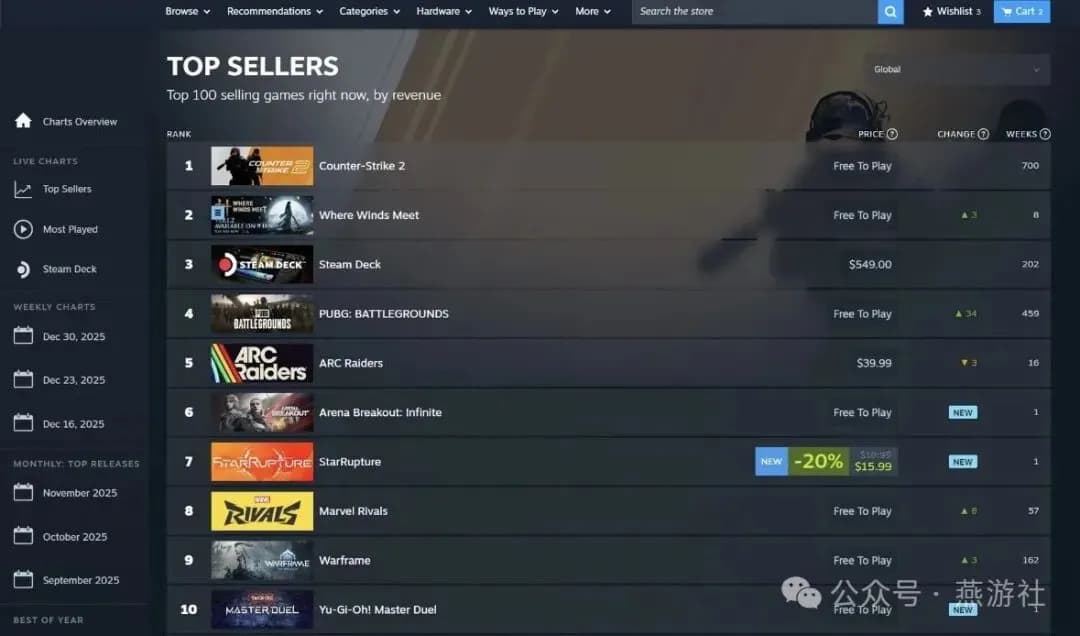1080x636 pixels.
Task: Click the magnifier search button
Action: (890, 12)
